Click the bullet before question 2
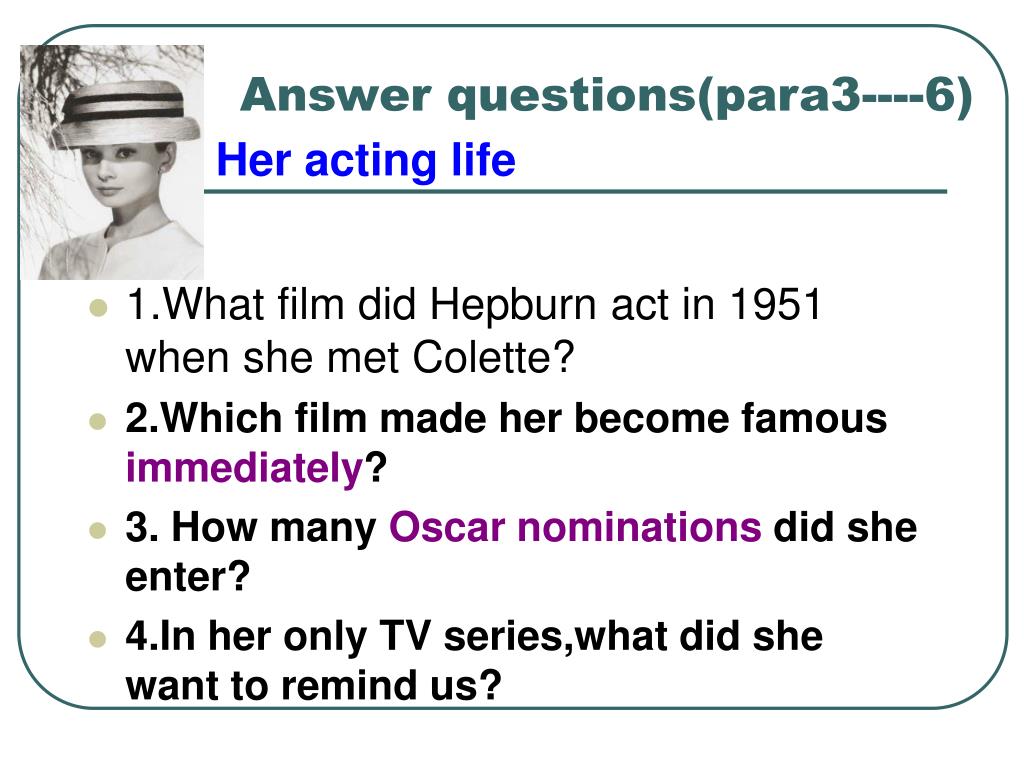Viewport: 1024px width, 768px height. coord(98,421)
